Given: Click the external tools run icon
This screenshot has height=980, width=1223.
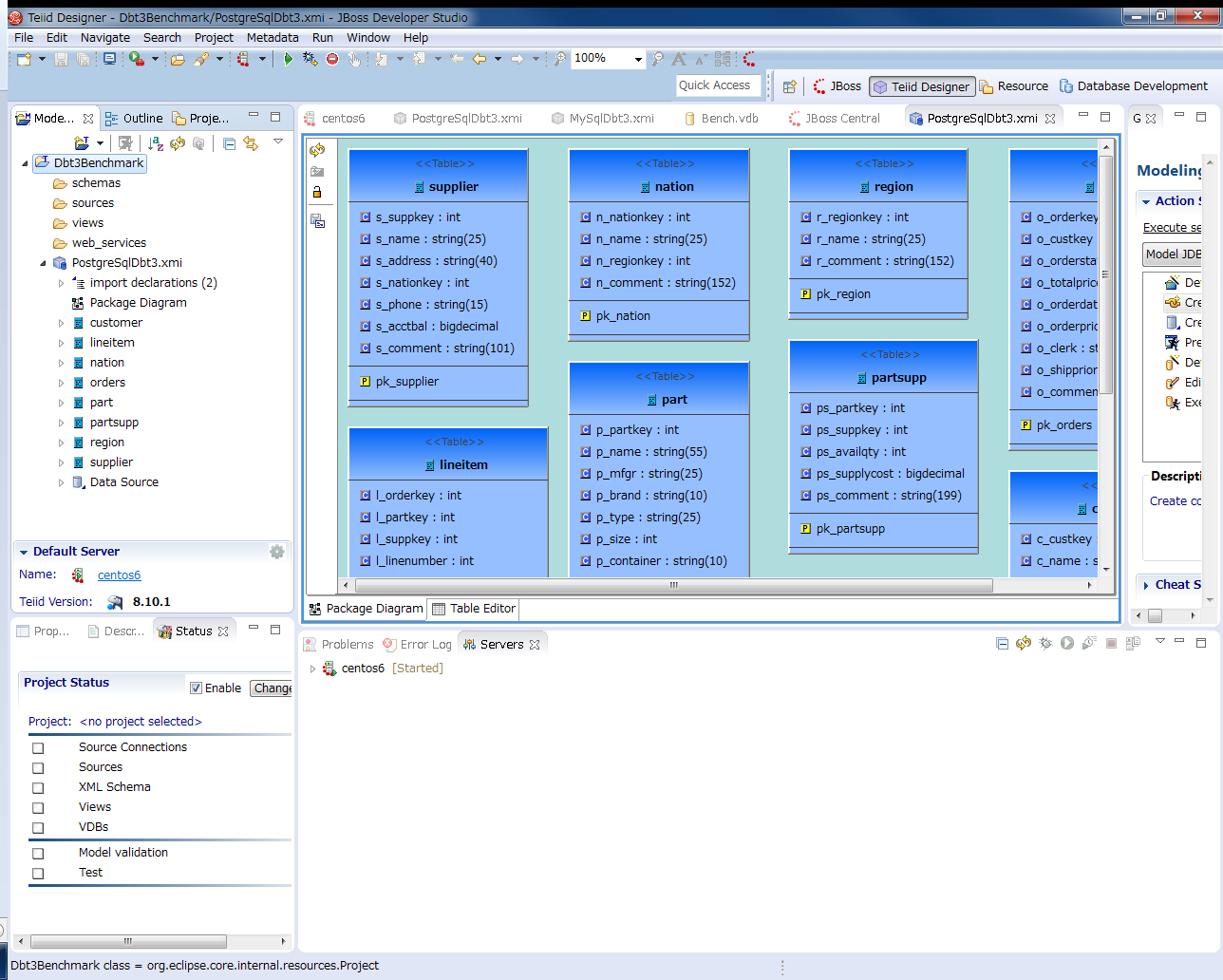Looking at the screenshot, I should [137, 59].
